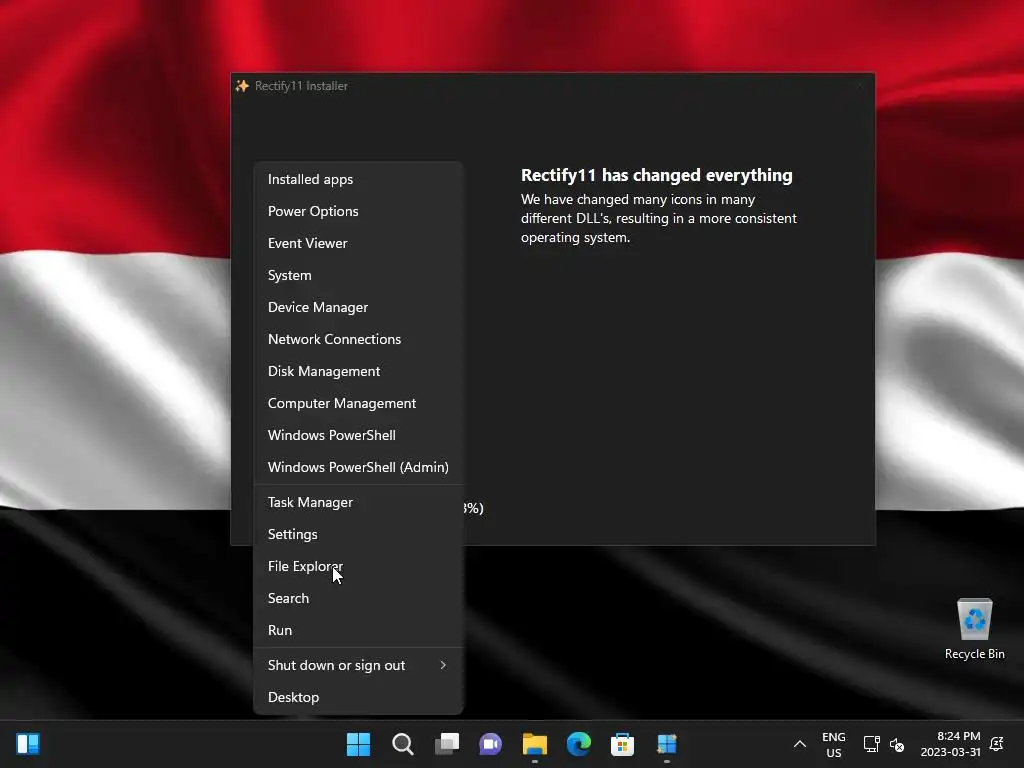This screenshot has width=1024, height=768.
Task: Expand Shut down or sign out submenu
Action: pos(359,665)
